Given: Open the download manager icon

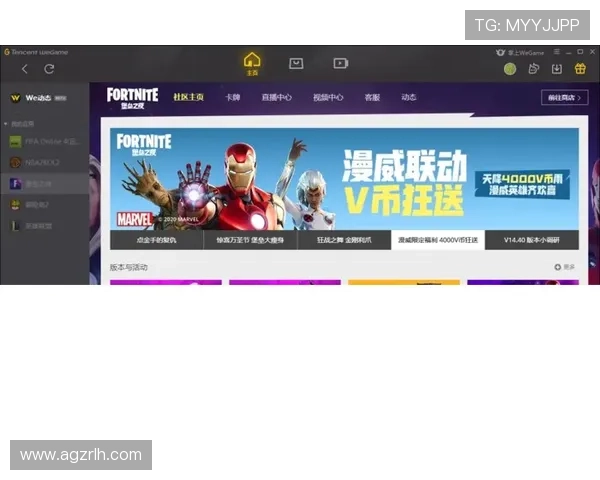Looking at the screenshot, I should point(557,69).
